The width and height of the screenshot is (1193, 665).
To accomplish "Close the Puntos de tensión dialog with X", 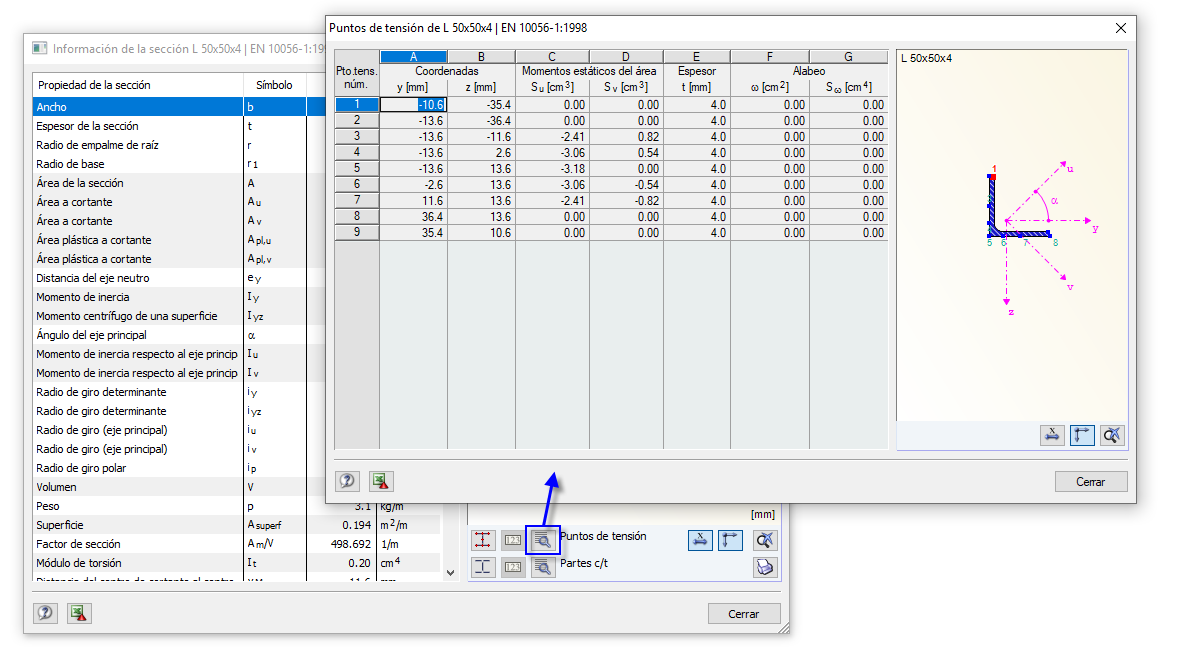I will tap(1121, 28).
